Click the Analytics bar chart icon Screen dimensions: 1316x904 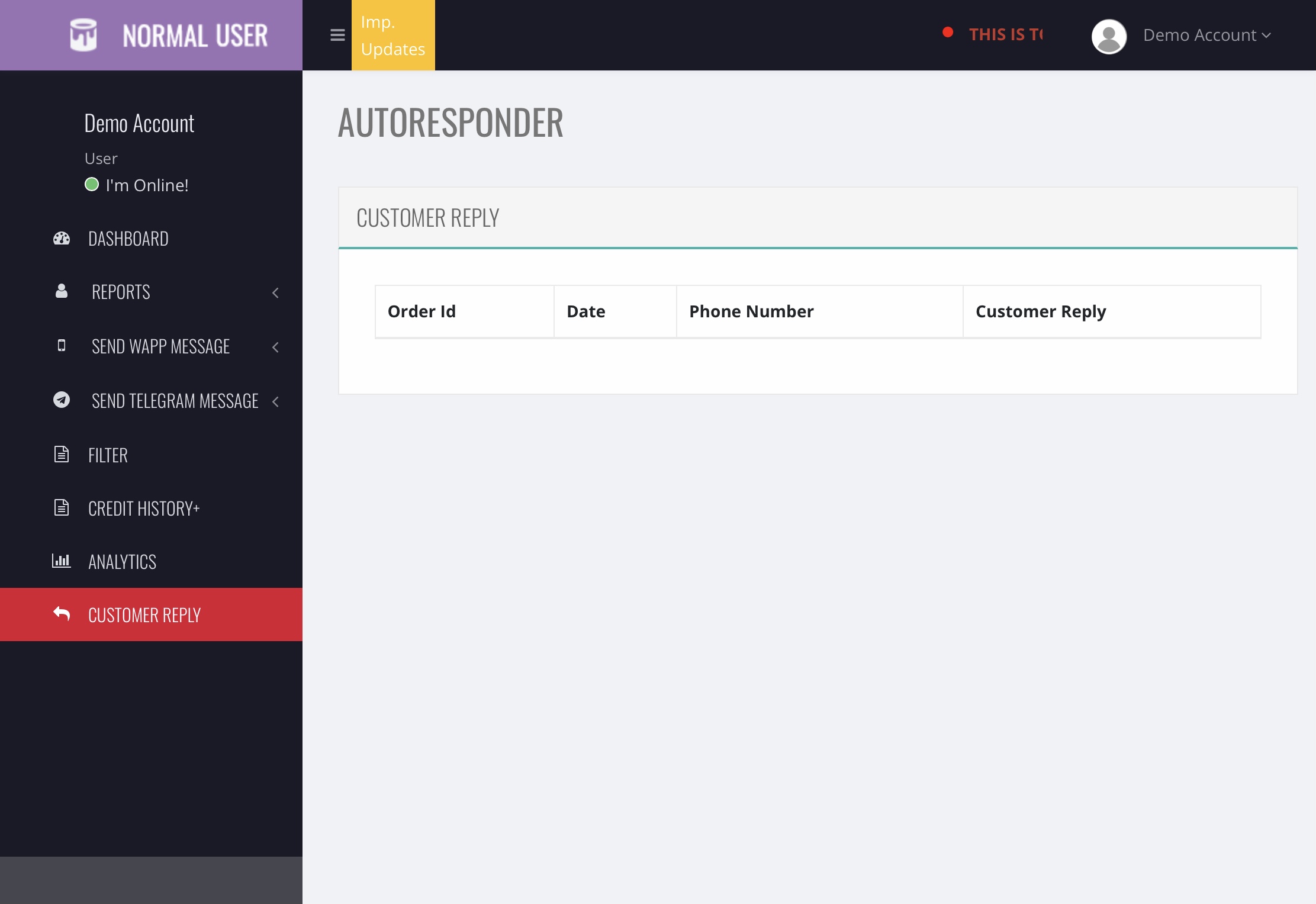pos(62,560)
